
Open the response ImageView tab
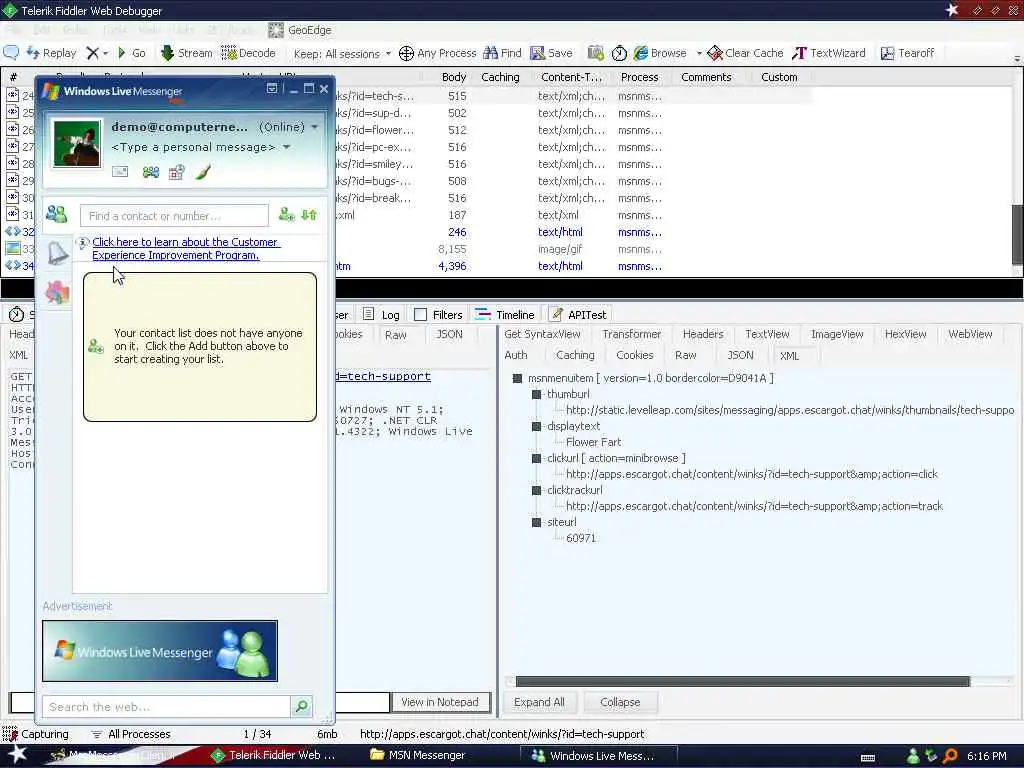tap(837, 334)
